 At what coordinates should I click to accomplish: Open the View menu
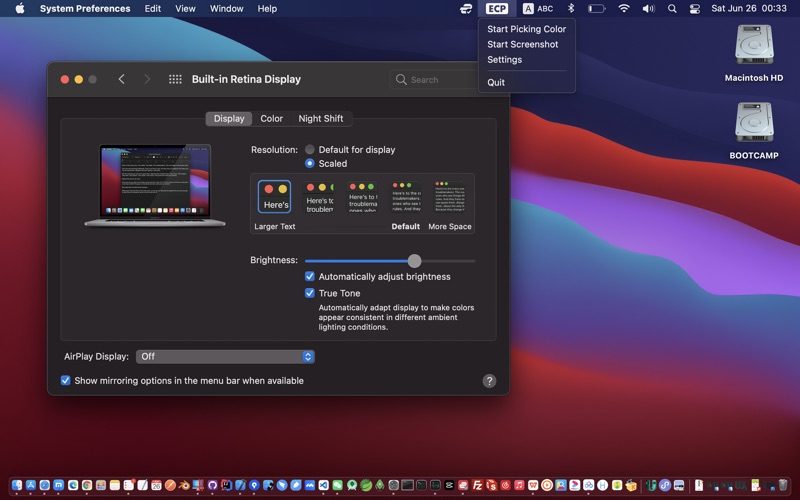coord(185,8)
